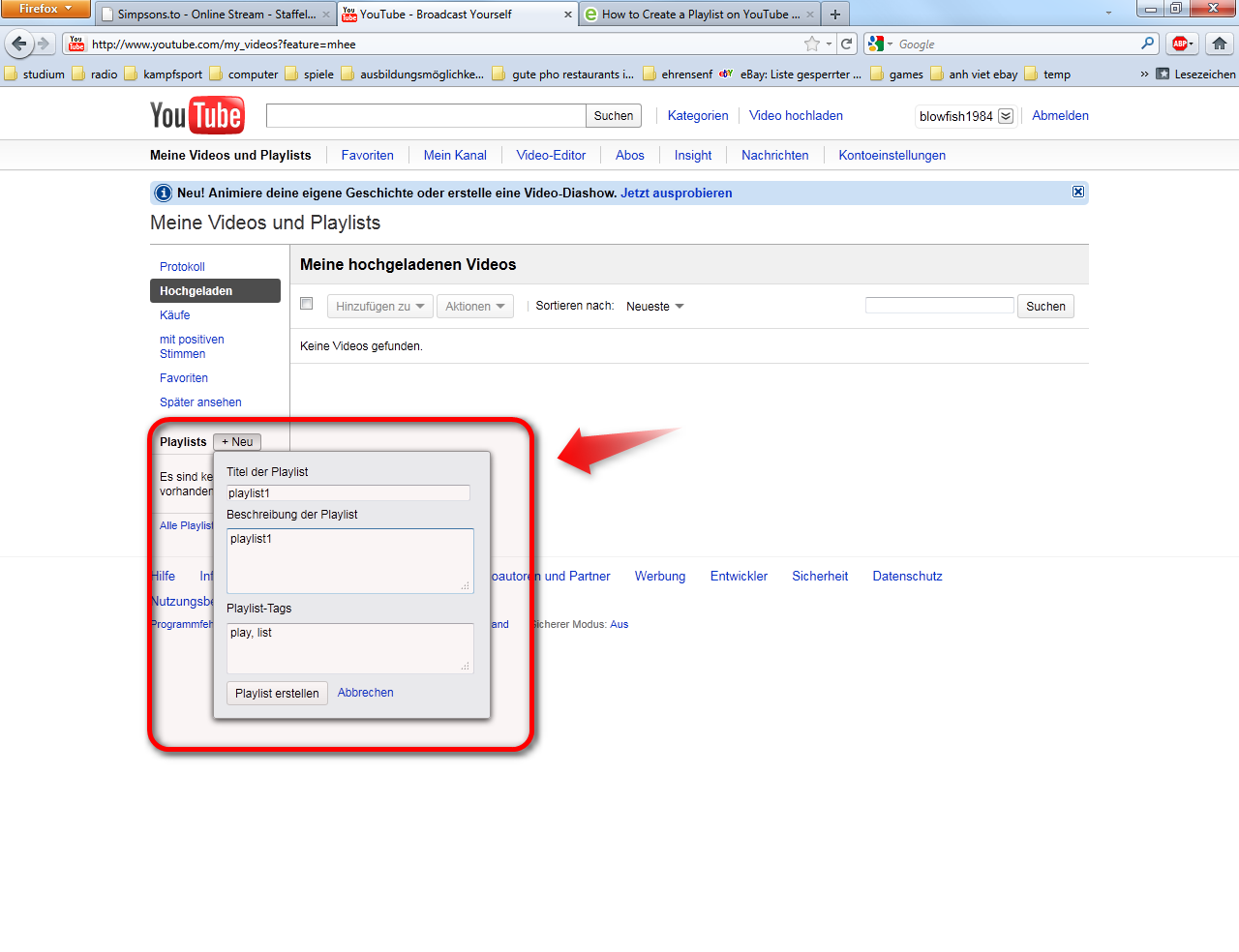Expand the Hinzufügen zu dropdown

[379, 307]
